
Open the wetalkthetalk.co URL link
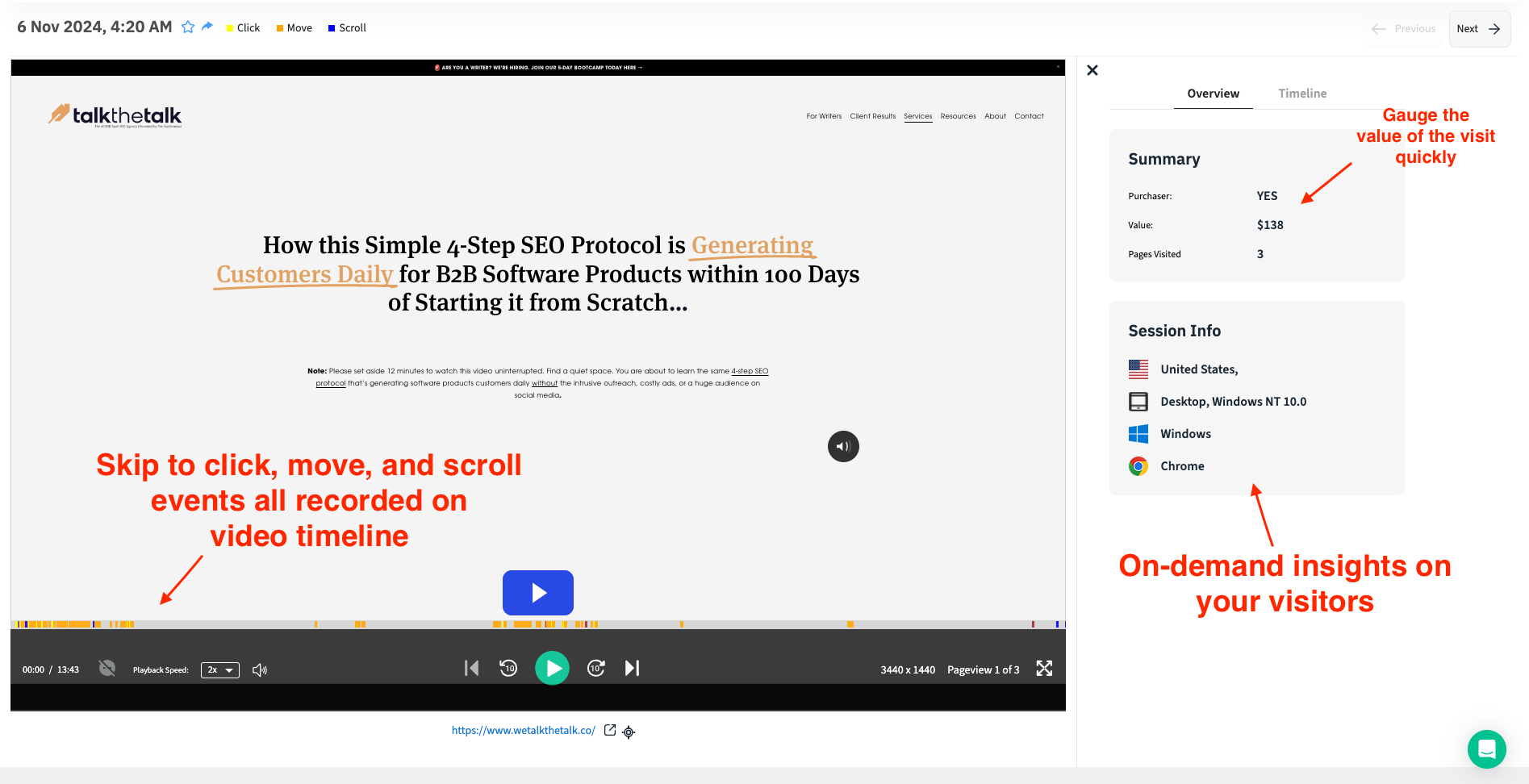click(524, 731)
